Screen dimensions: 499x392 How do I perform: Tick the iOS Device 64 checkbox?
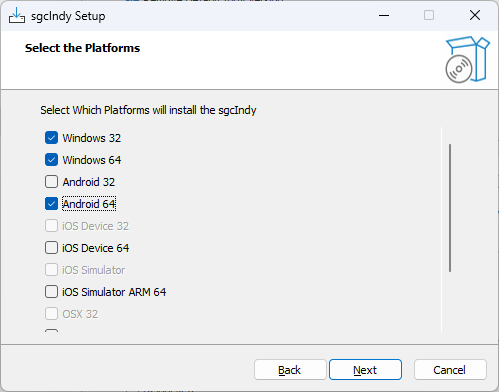click(x=51, y=248)
